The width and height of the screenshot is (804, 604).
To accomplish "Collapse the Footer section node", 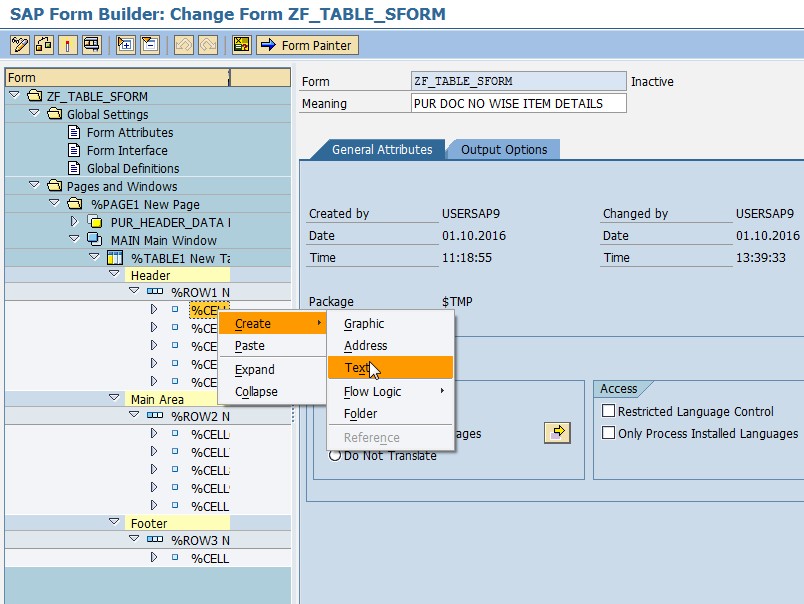I will point(114,522).
